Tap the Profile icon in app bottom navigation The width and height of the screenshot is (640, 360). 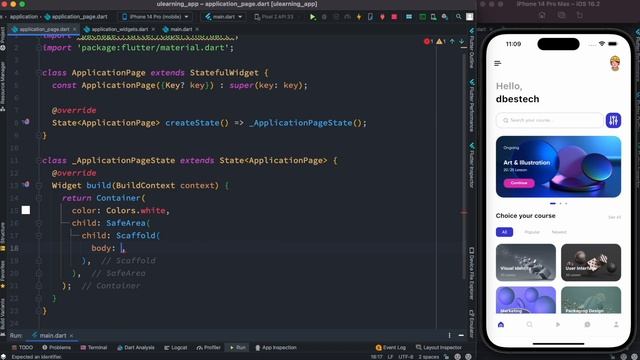coord(616,324)
